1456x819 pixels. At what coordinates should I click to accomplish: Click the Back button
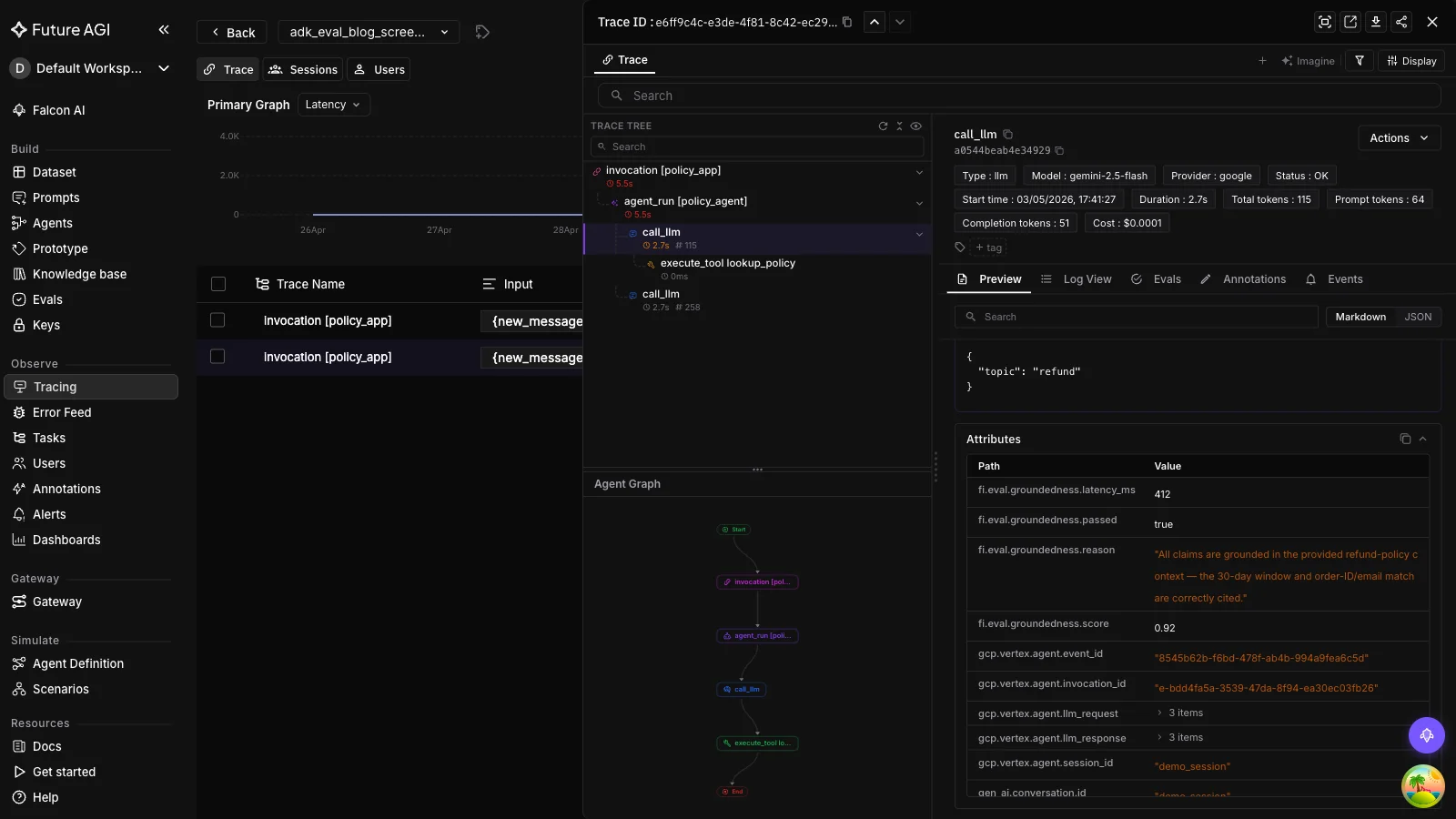tap(232, 32)
